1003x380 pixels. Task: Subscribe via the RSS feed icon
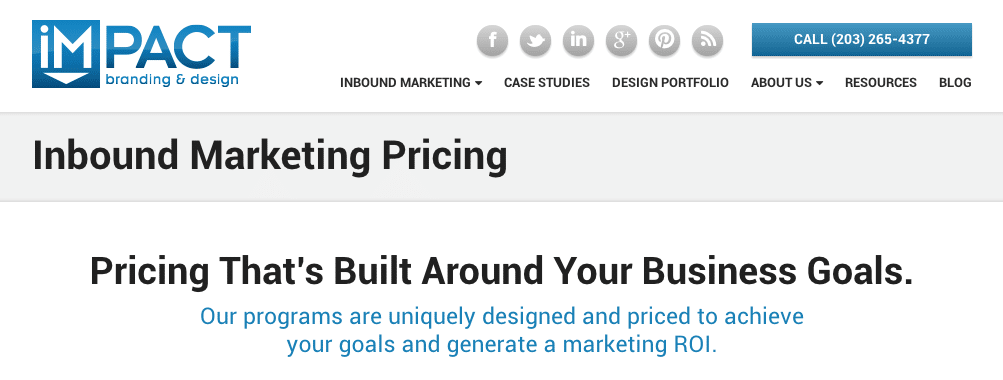pos(707,40)
